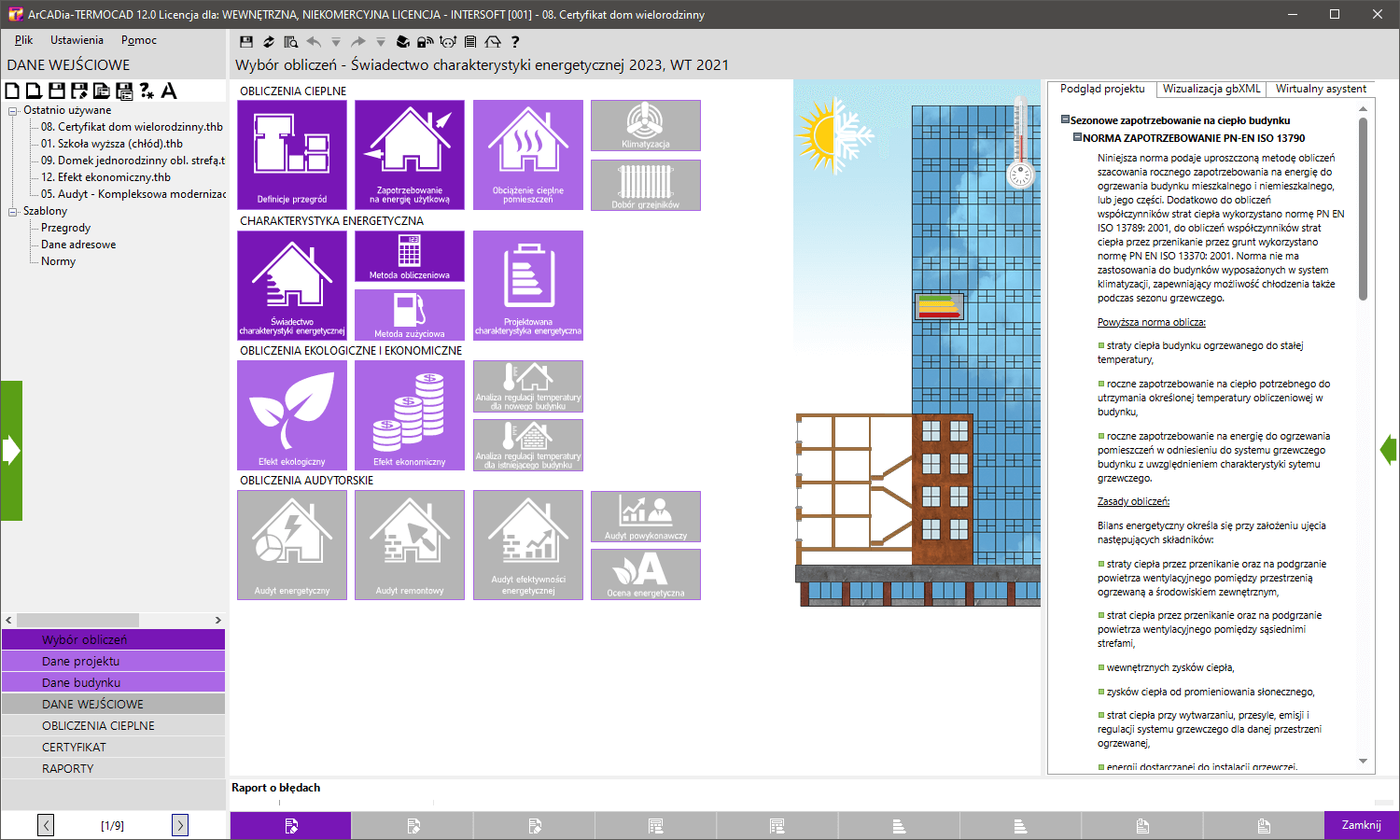This screenshot has height=840, width=1400.
Task: Select the Metoda obliczeniowa option
Action: [x=409, y=255]
